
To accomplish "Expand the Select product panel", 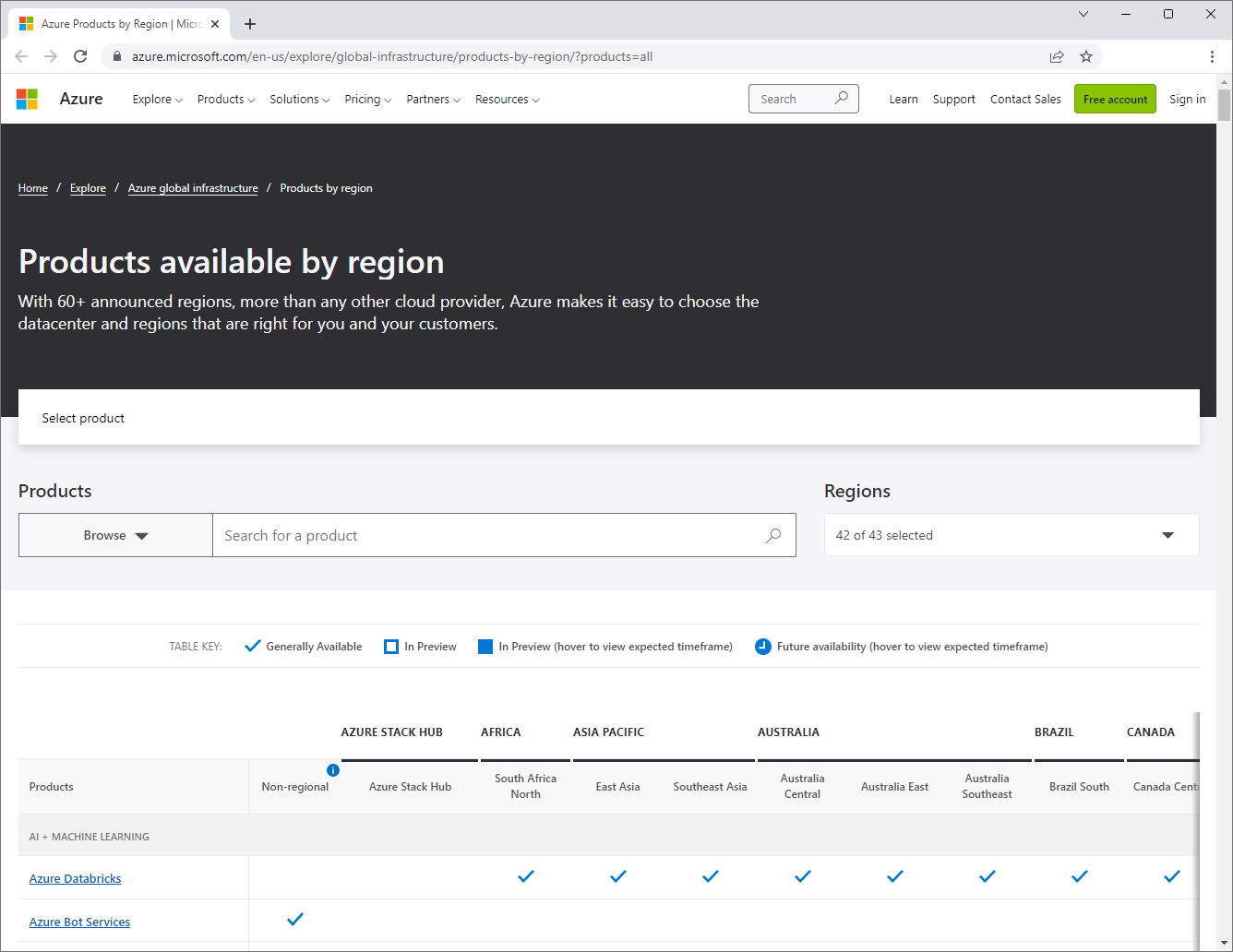I will pos(609,418).
